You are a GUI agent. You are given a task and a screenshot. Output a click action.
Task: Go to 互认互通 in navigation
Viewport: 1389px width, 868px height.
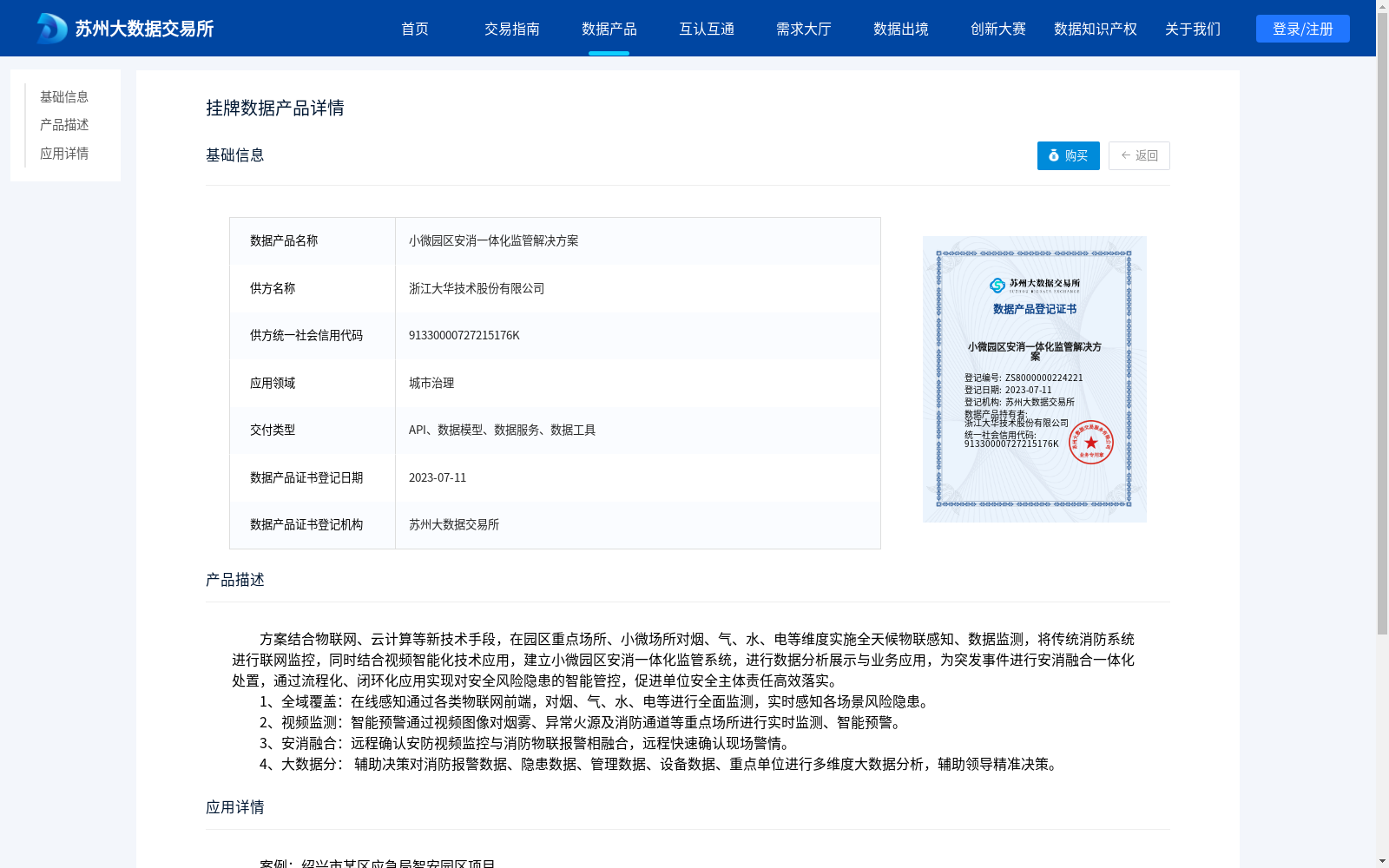click(x=707, y=29)
